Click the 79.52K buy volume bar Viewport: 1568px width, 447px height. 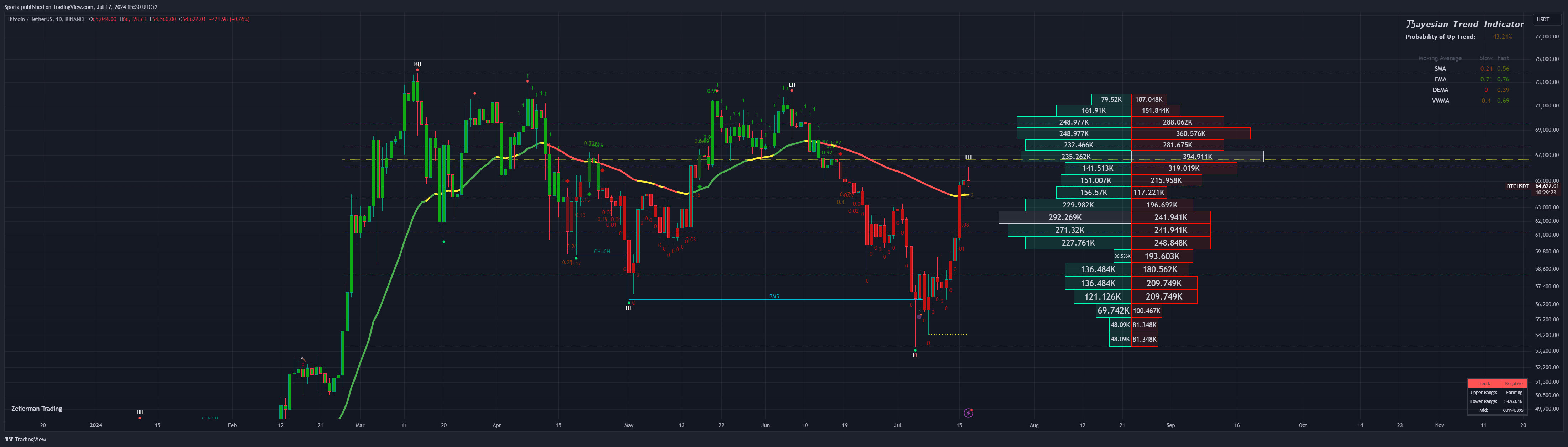(x=1111, y=99)
